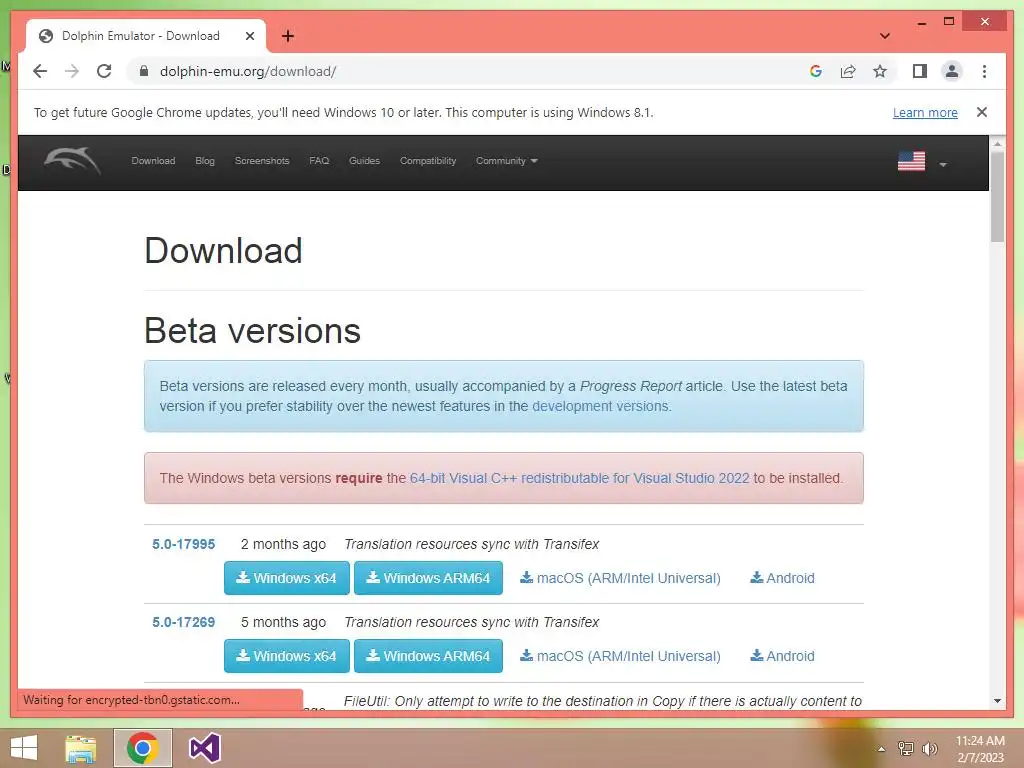The image size is (1024, 768).
Task: Download Windows x64 for 5.0-17269
Action: click(287, 656)
